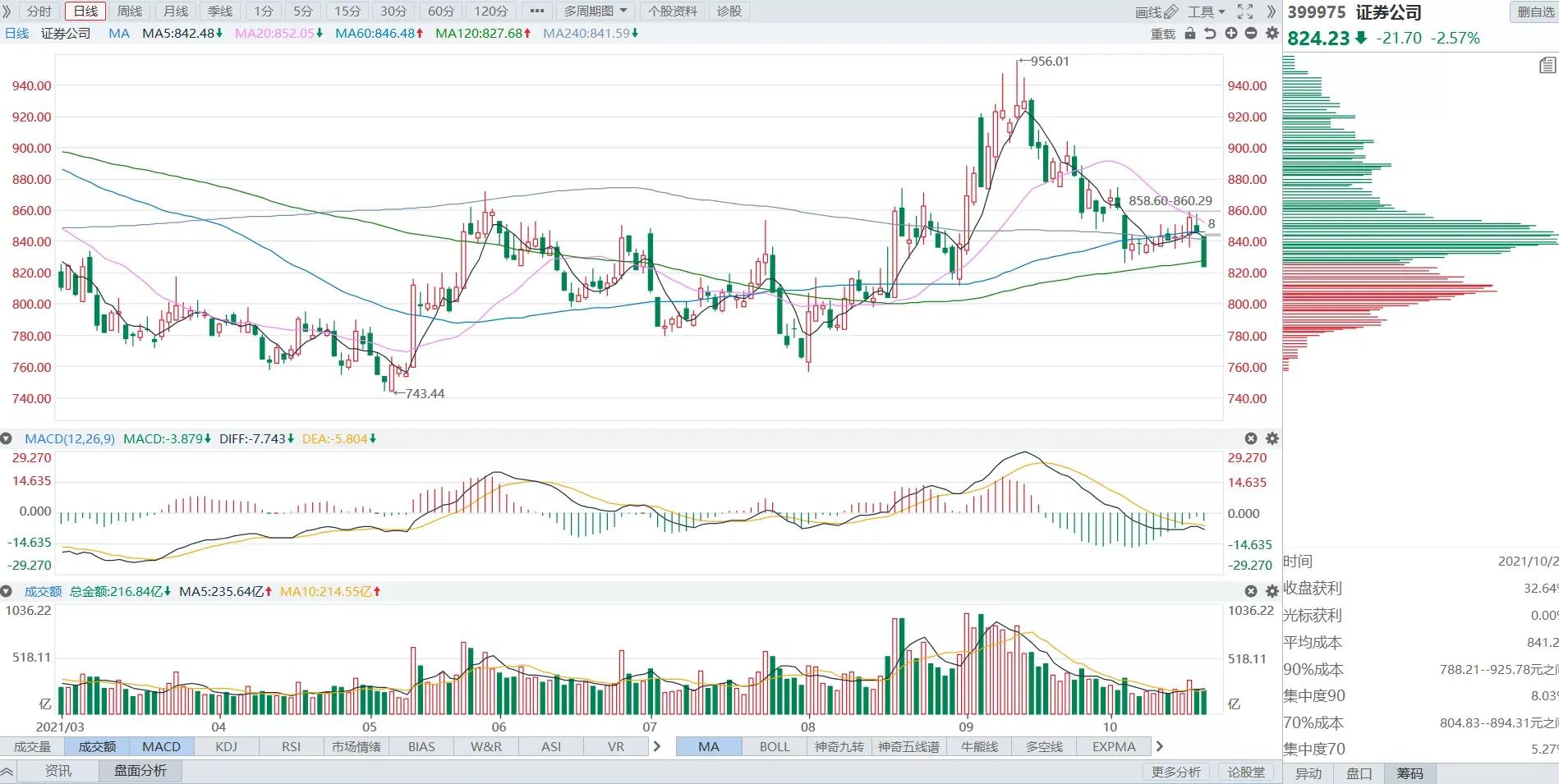The image size is (1559, 784).
Task: Switch to 日线 daily period
Action: pyautogui.click(x=85, y=11)
